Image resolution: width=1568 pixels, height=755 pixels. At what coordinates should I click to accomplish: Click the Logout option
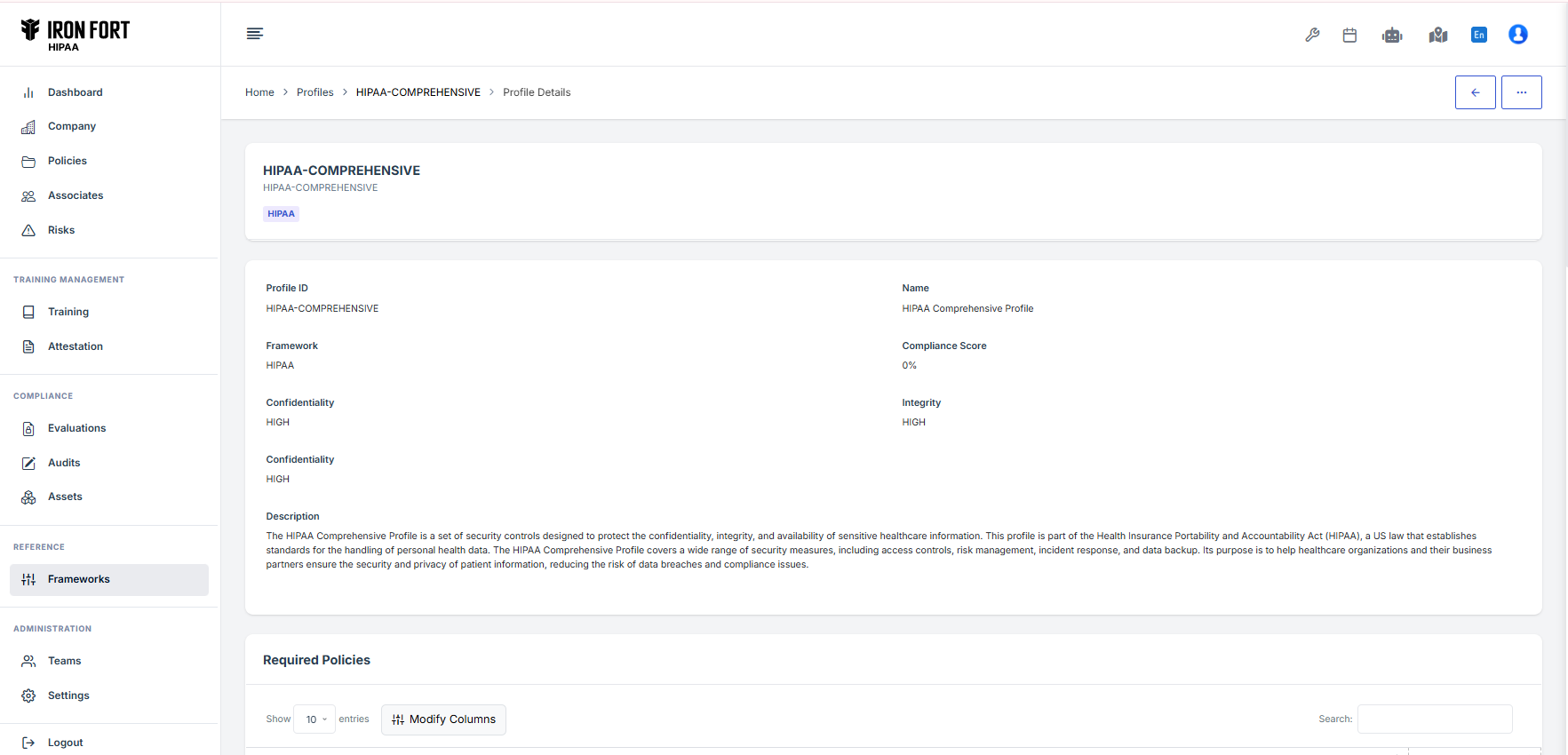click(65, 743)
